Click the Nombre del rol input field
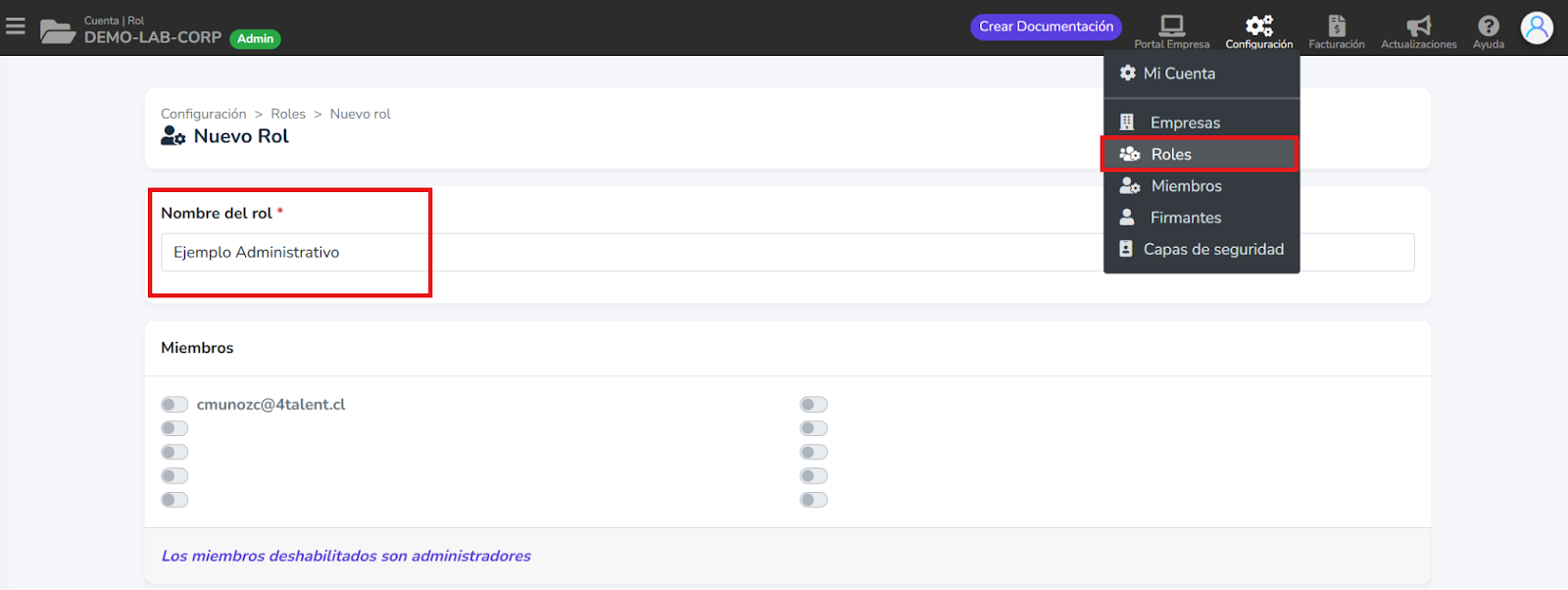The height and width of the screenshot is (590, 1568). tap(787, 252)
